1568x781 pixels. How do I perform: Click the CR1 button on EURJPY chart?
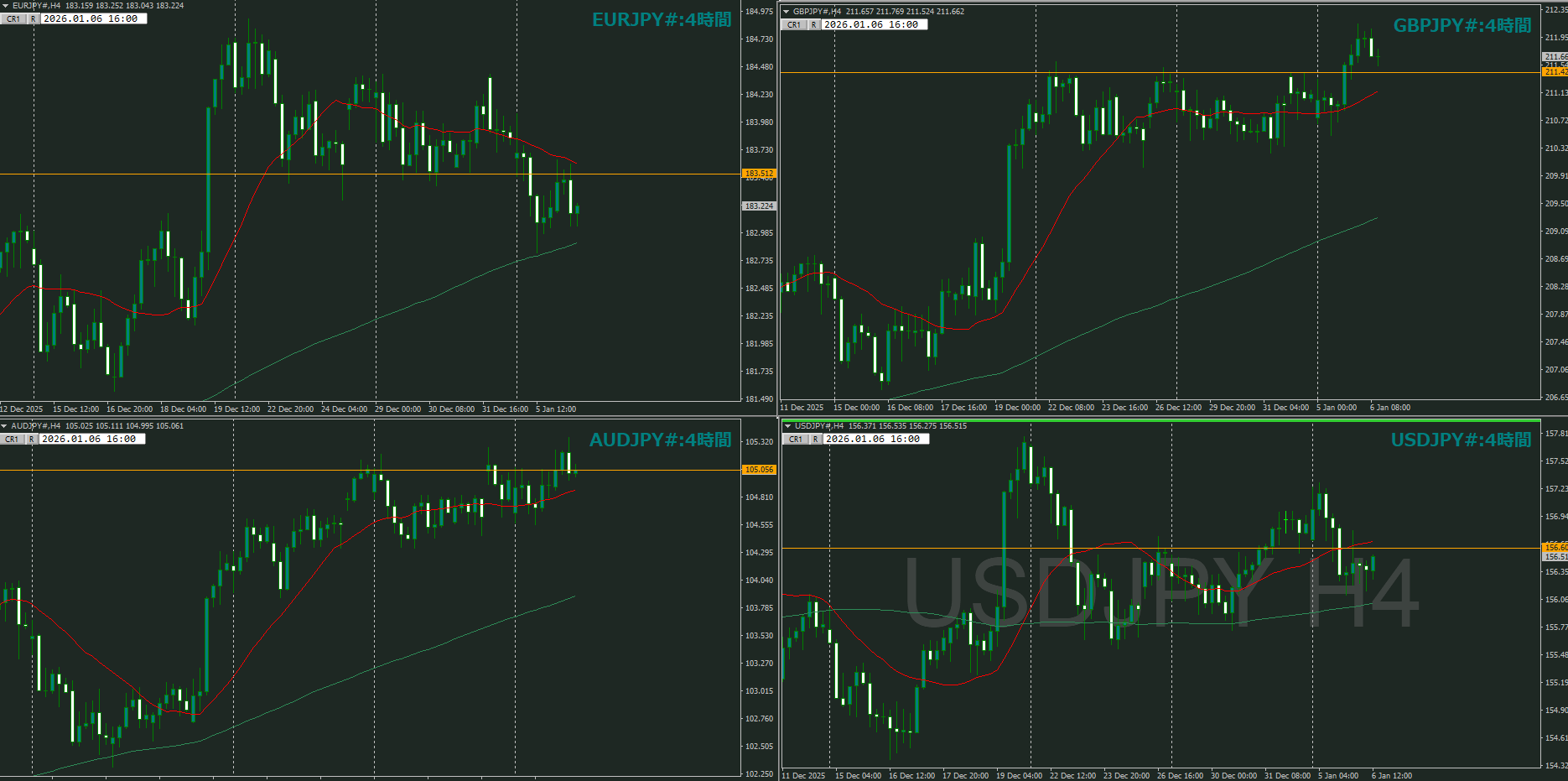tap(13, 19)
